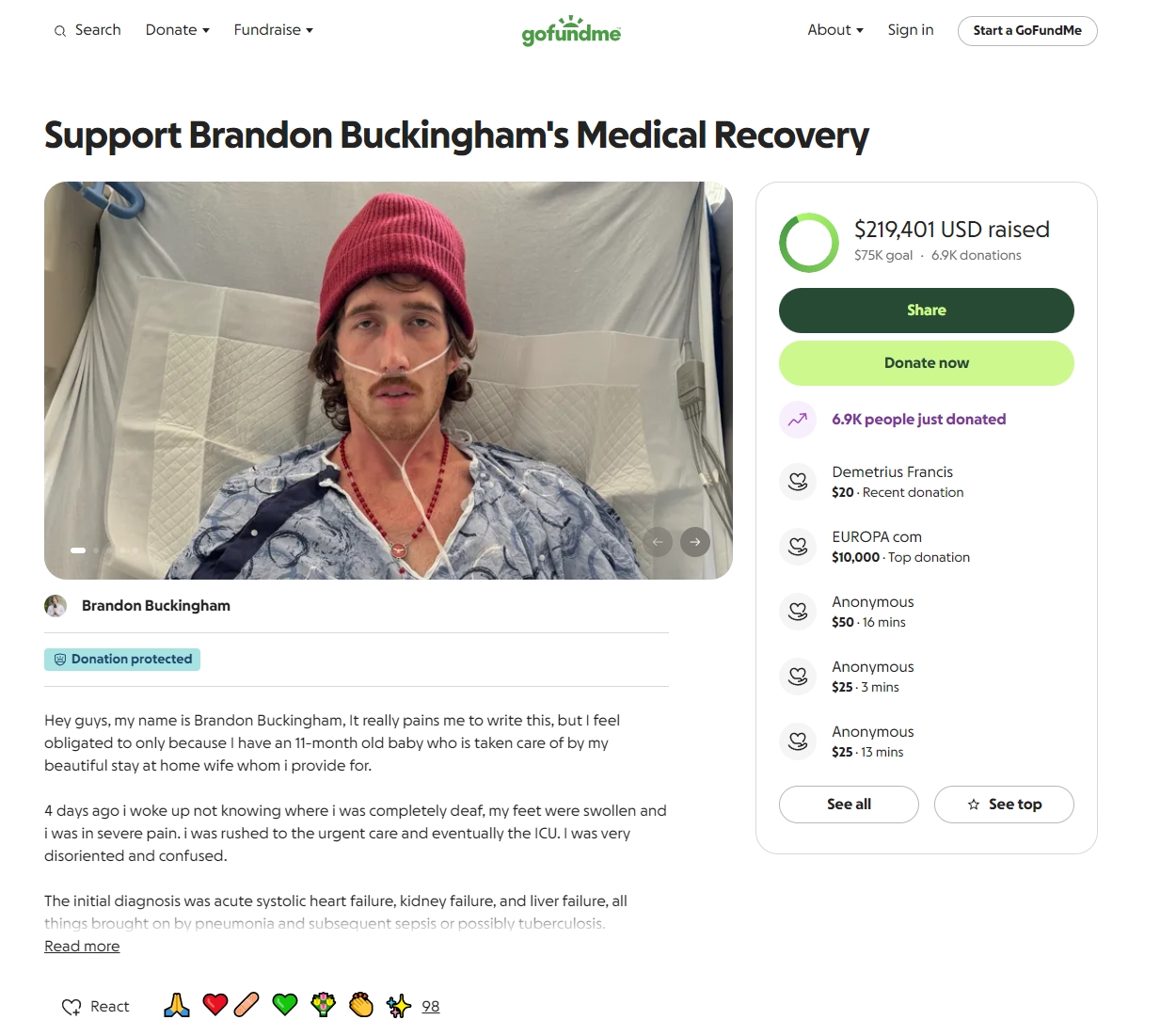Click the Donate now button
This screenshot has width=1160, height=1036.
tap(927, 363)
